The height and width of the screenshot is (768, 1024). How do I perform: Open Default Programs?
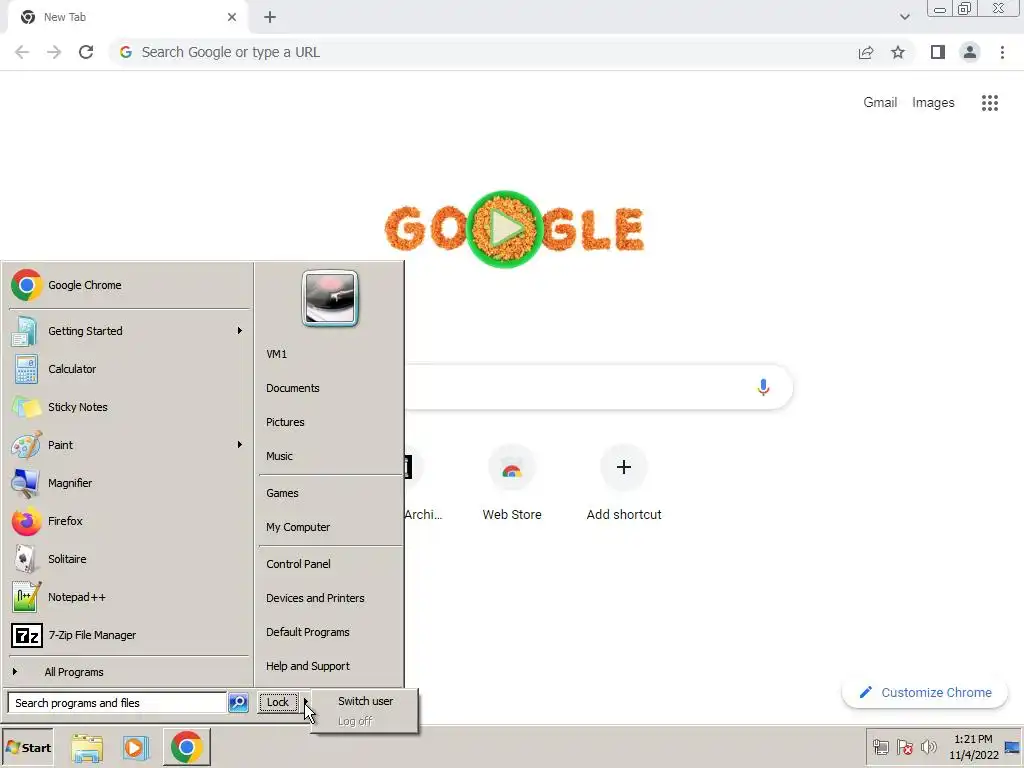(x=330, y=632)
